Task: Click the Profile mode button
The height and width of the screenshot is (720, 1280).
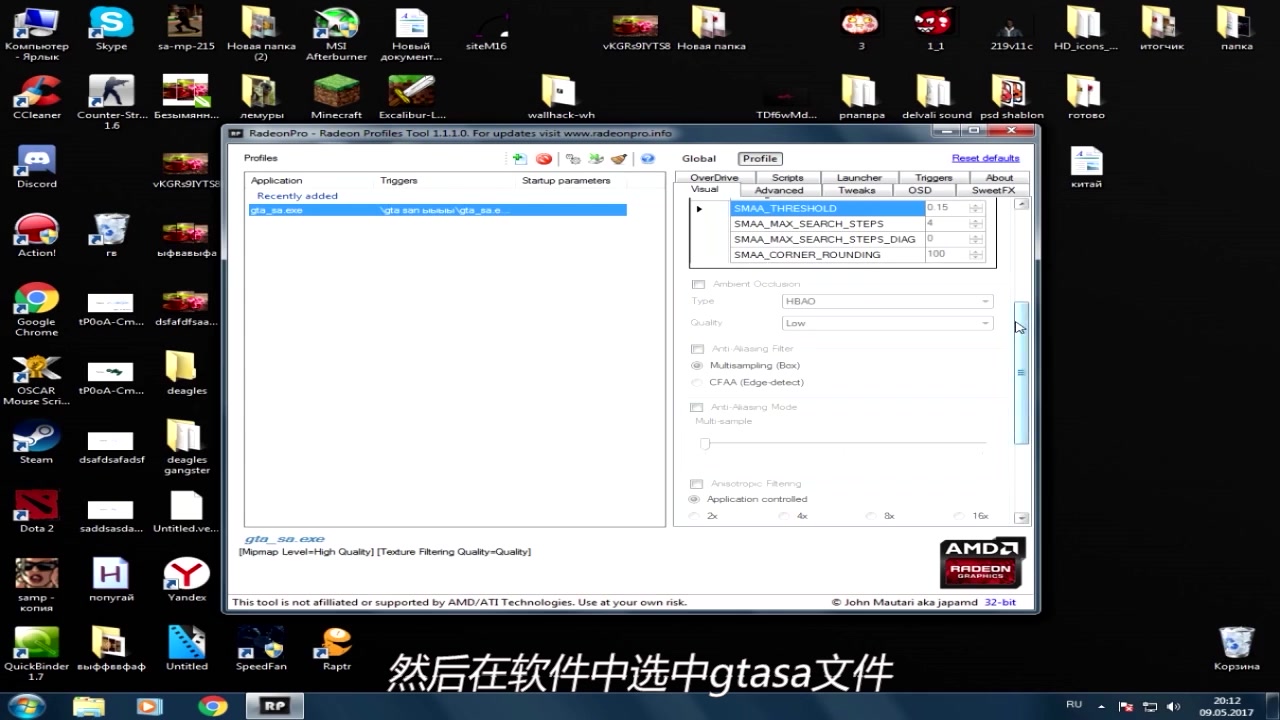Action: coord(760,159)
